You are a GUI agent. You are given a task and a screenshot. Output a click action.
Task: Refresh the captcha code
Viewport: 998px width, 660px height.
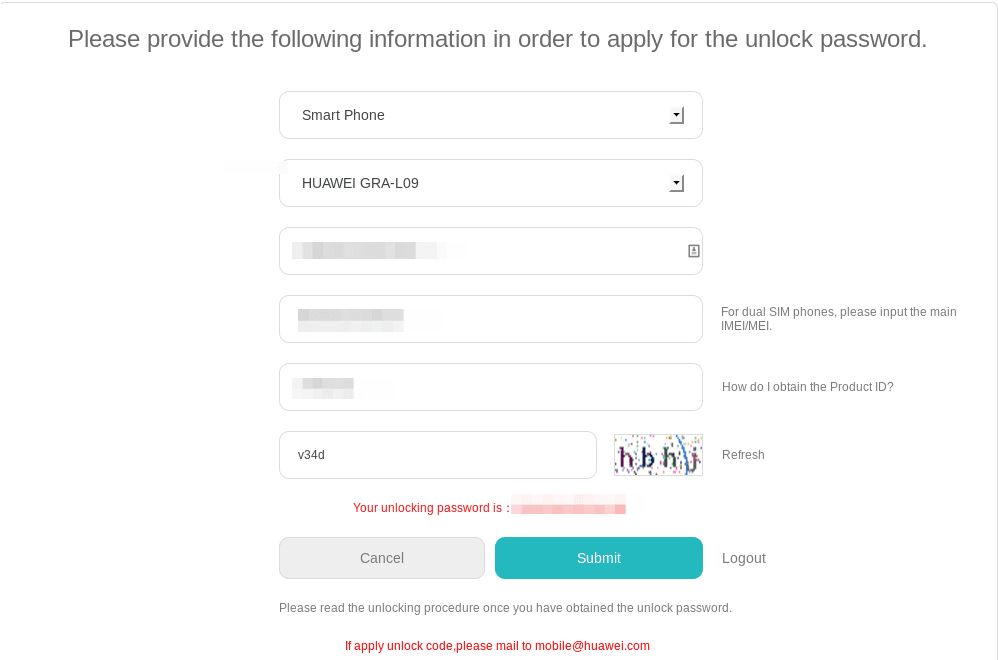[x=743, y=455]
